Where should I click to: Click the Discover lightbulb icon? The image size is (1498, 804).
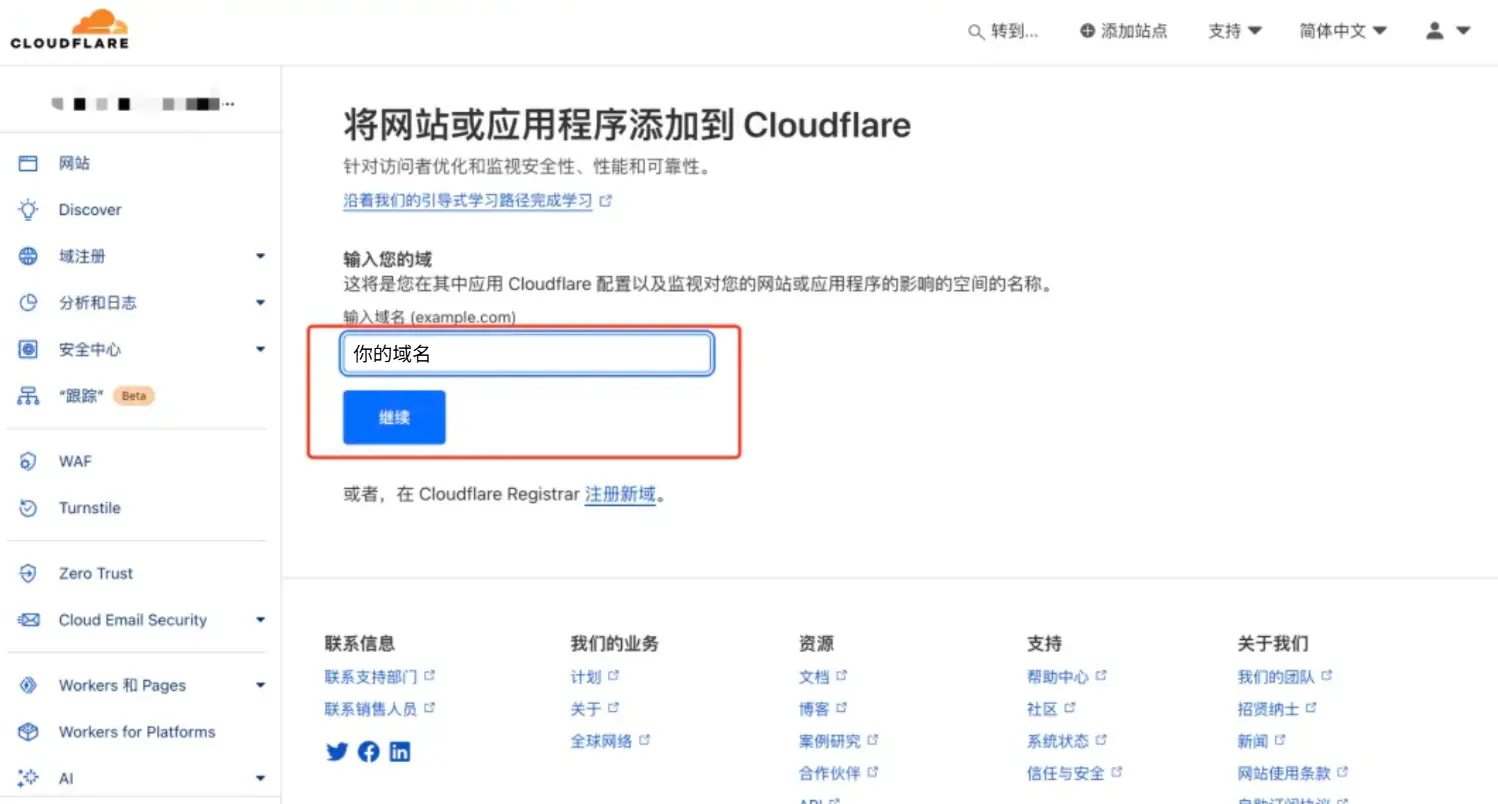pos(28,210)
